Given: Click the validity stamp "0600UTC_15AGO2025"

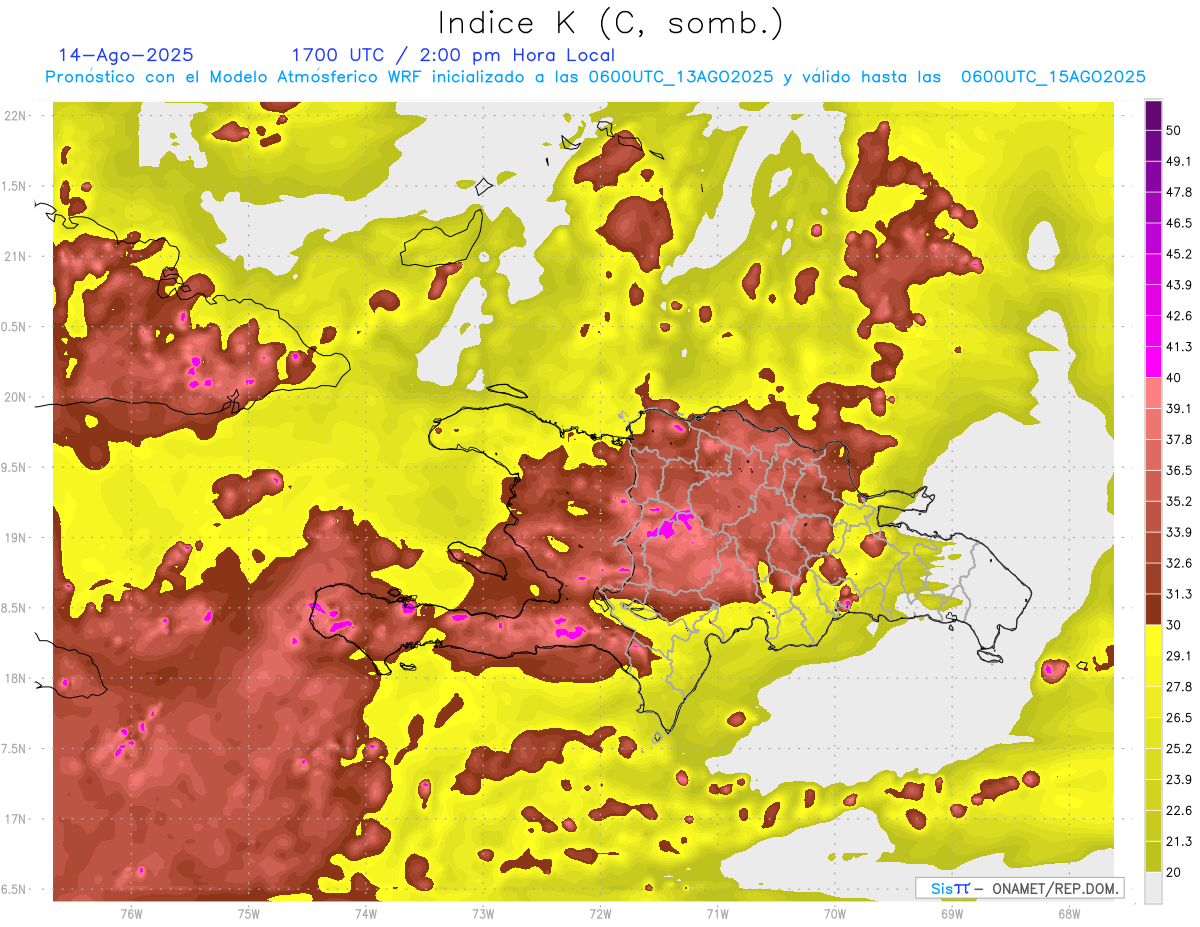Looking at the screenshot, I should pos(1053,77).
